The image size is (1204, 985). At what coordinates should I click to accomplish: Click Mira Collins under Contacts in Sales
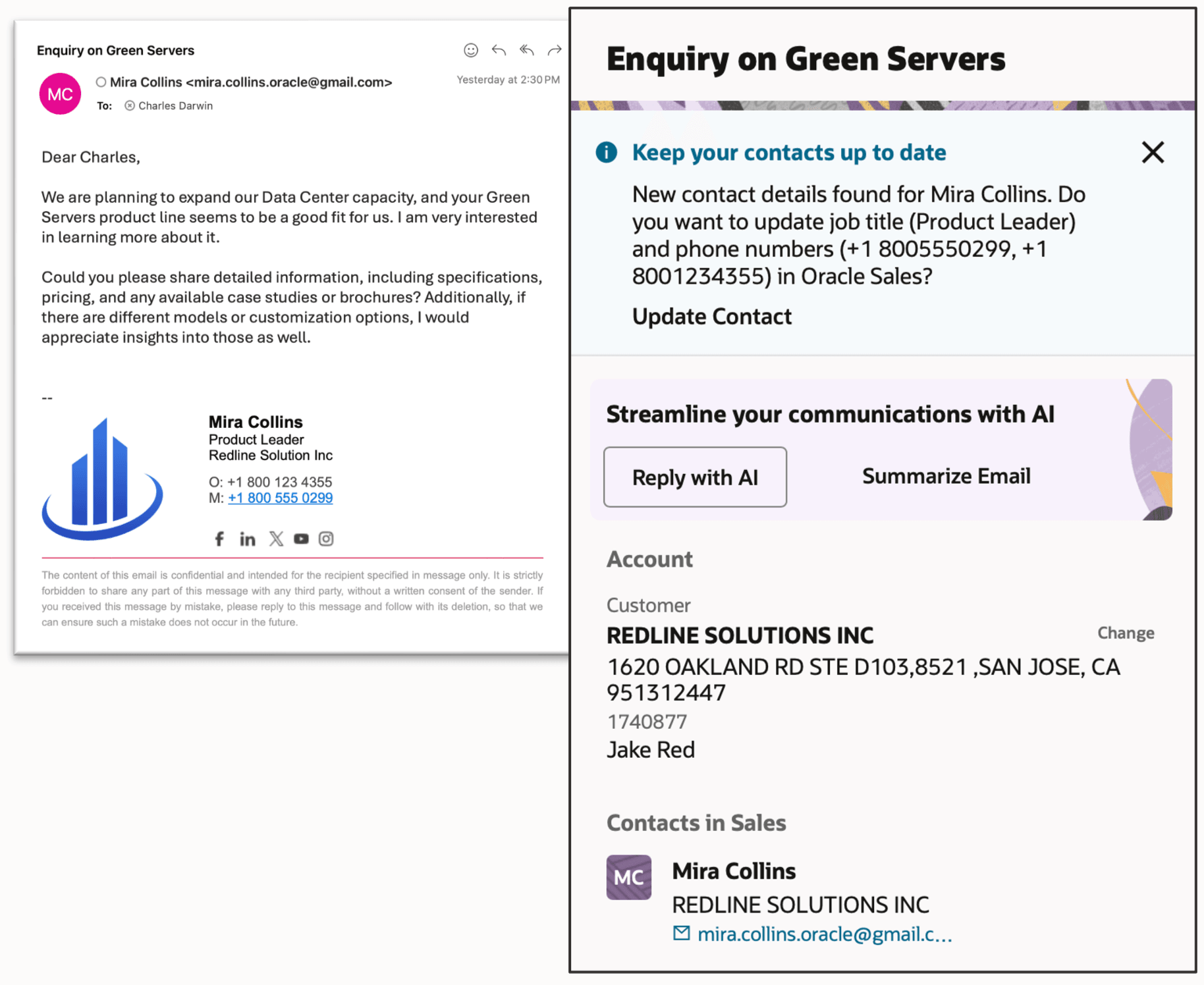click(734, 871)
